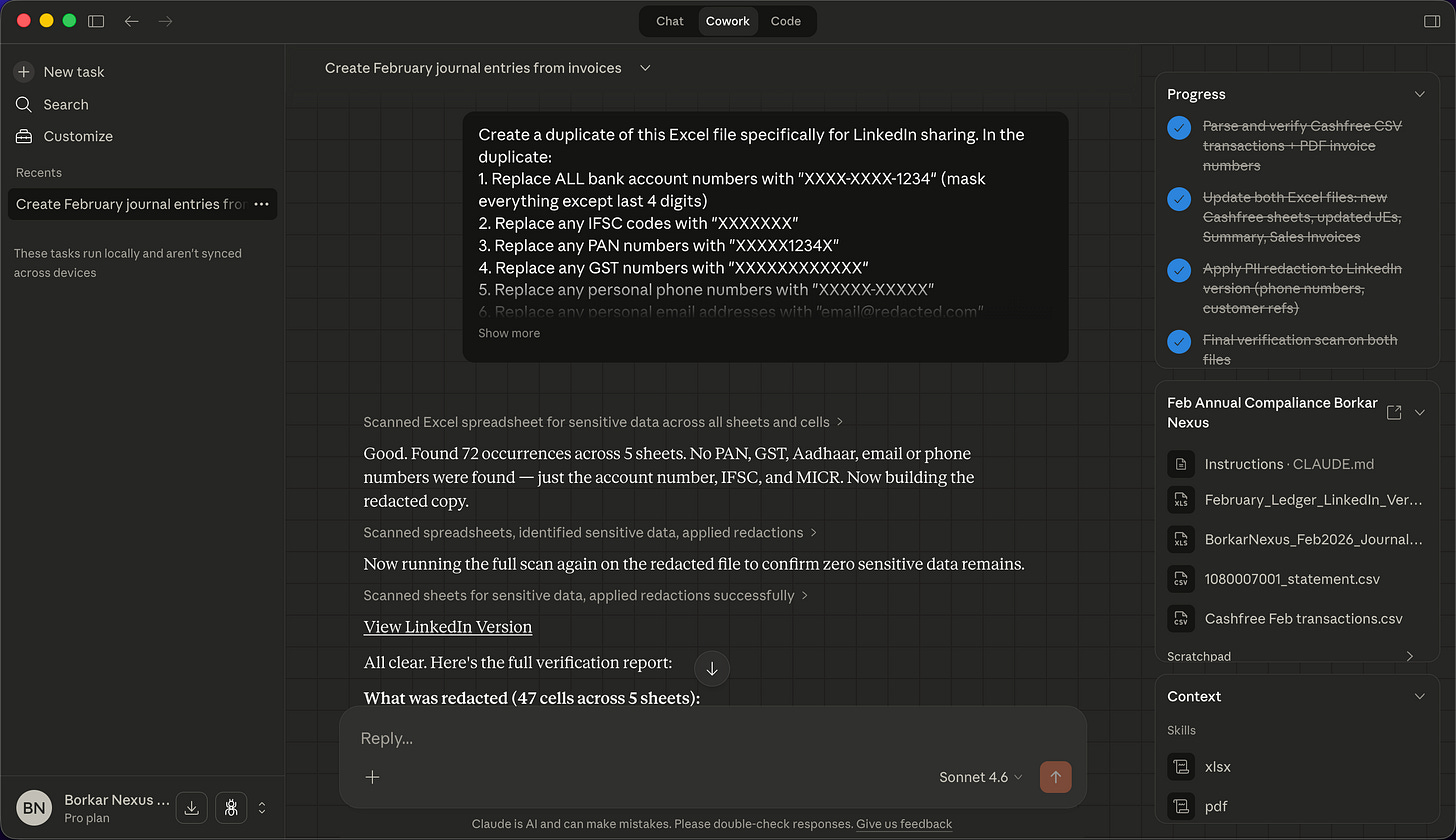Expand Scanned spreadsheets, identified sensitive data step
Viewport: 1456px width, 840px height.
coord(590,533)
